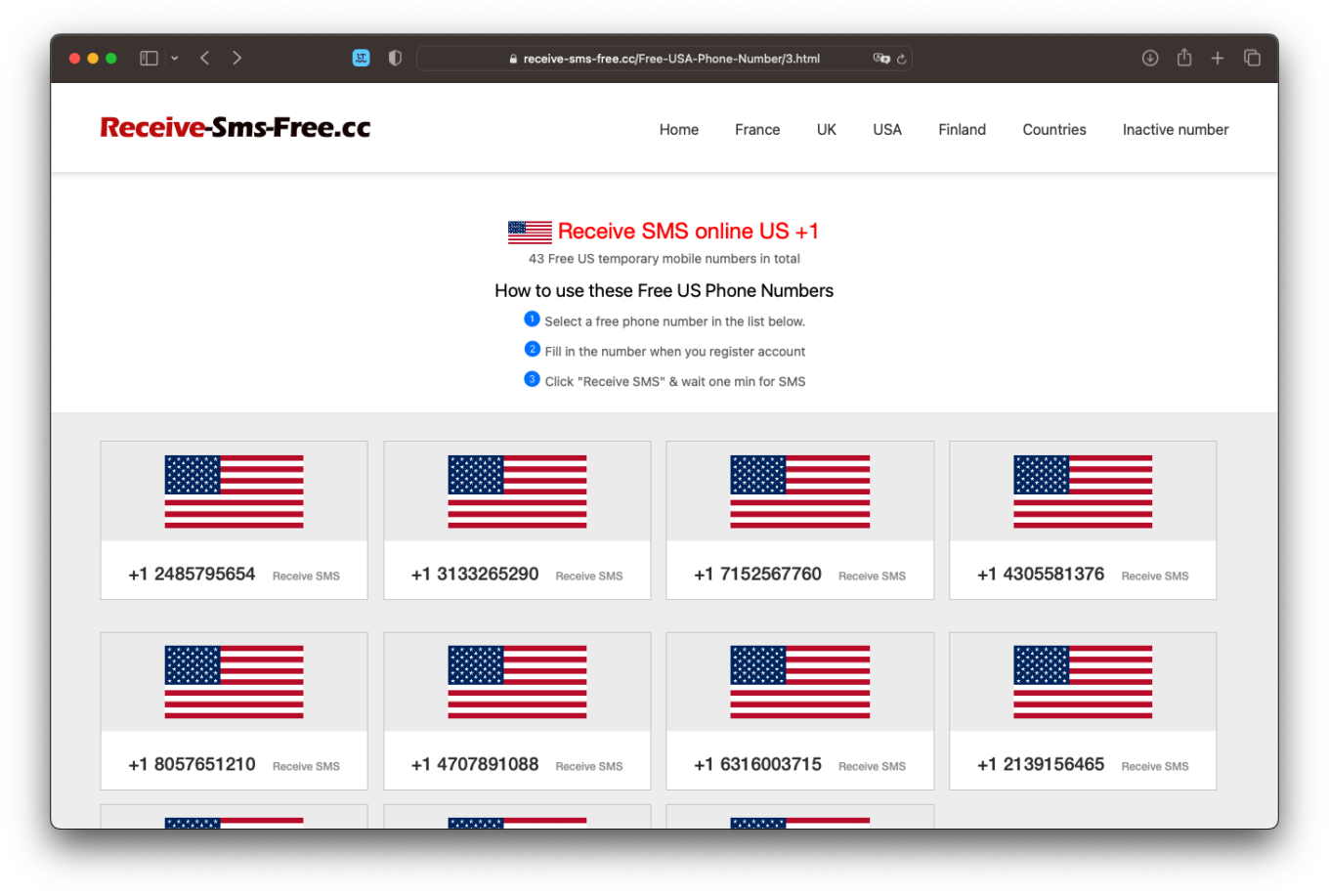Click Receive SMS for 6316003715
This screenshot has width=1329, height=896.
[x=872, y=767]
